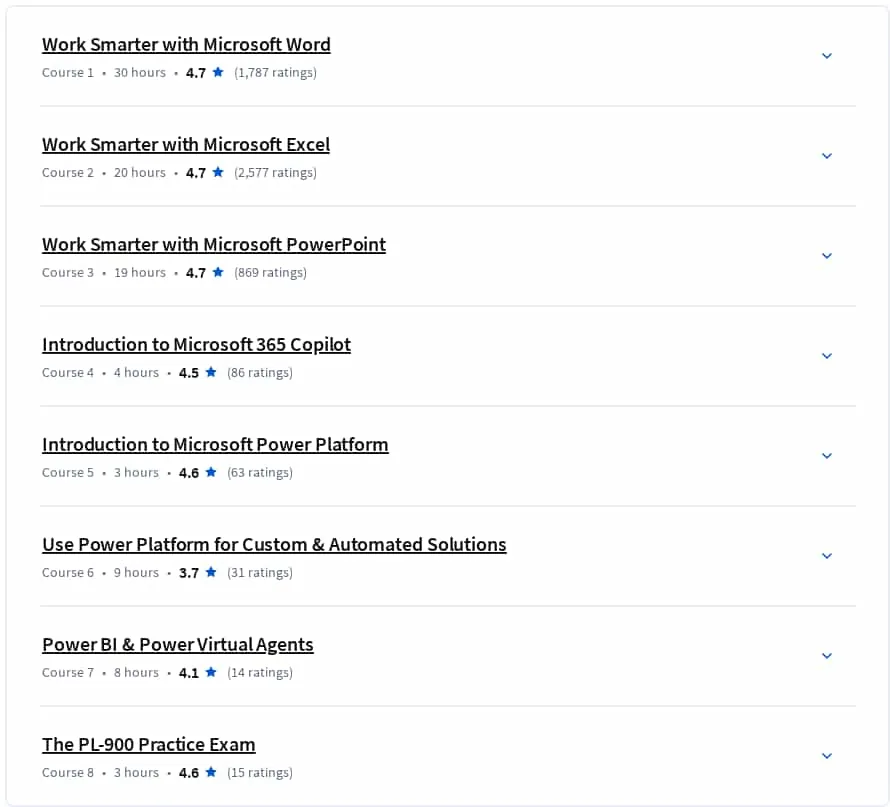The width and height of the screenshot is (890, 807).
Task: Expand The PL-900 Practice Exam chevron
Action: click(x=826, y=755)
